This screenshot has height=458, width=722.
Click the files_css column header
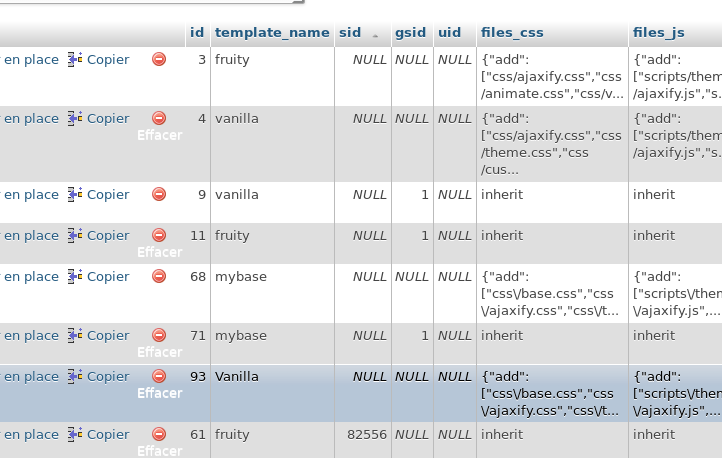point(512,33)
